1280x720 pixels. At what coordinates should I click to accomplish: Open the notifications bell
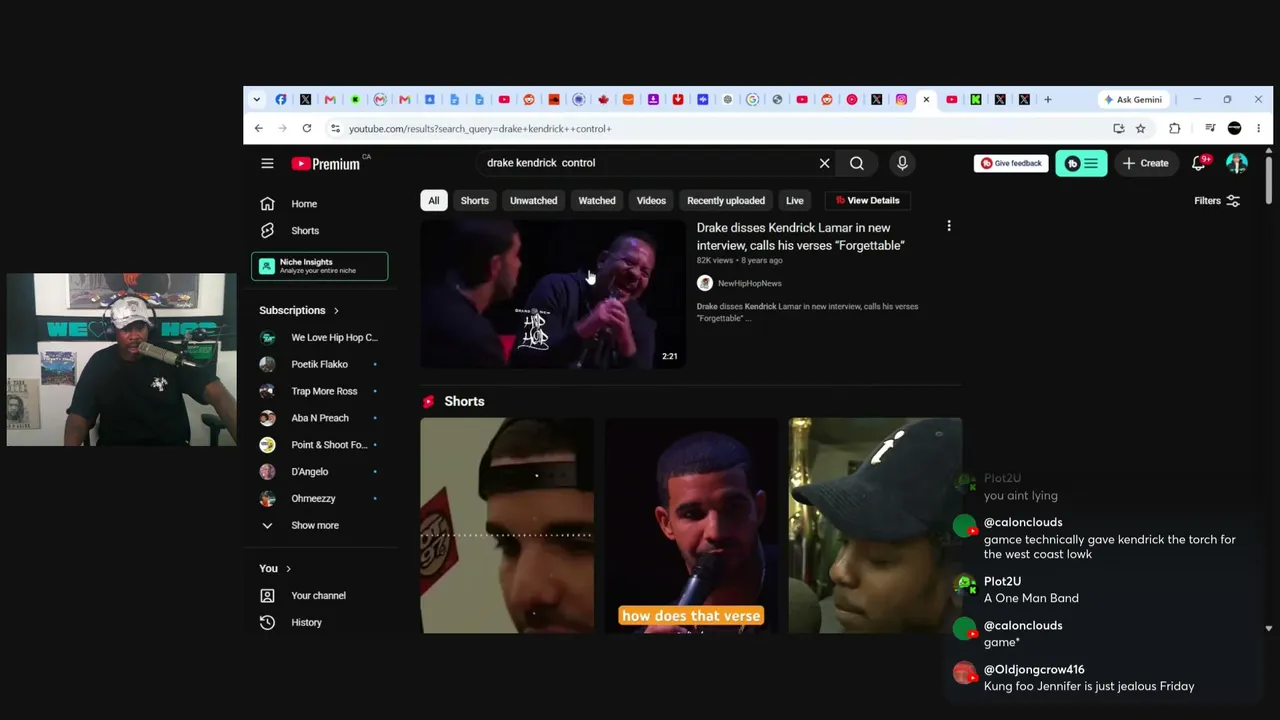click(1199, 163)
